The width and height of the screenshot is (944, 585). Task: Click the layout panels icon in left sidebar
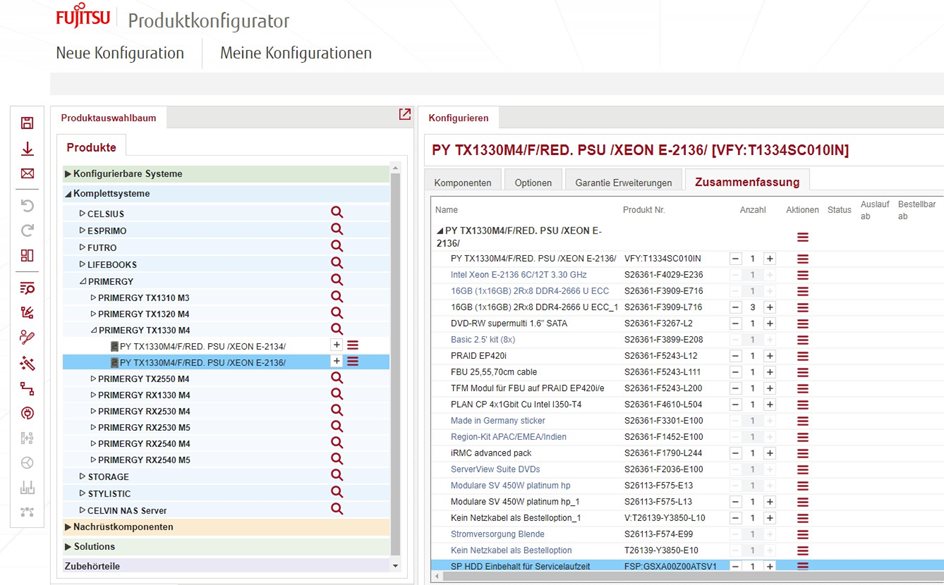click(x=27, y=255)
